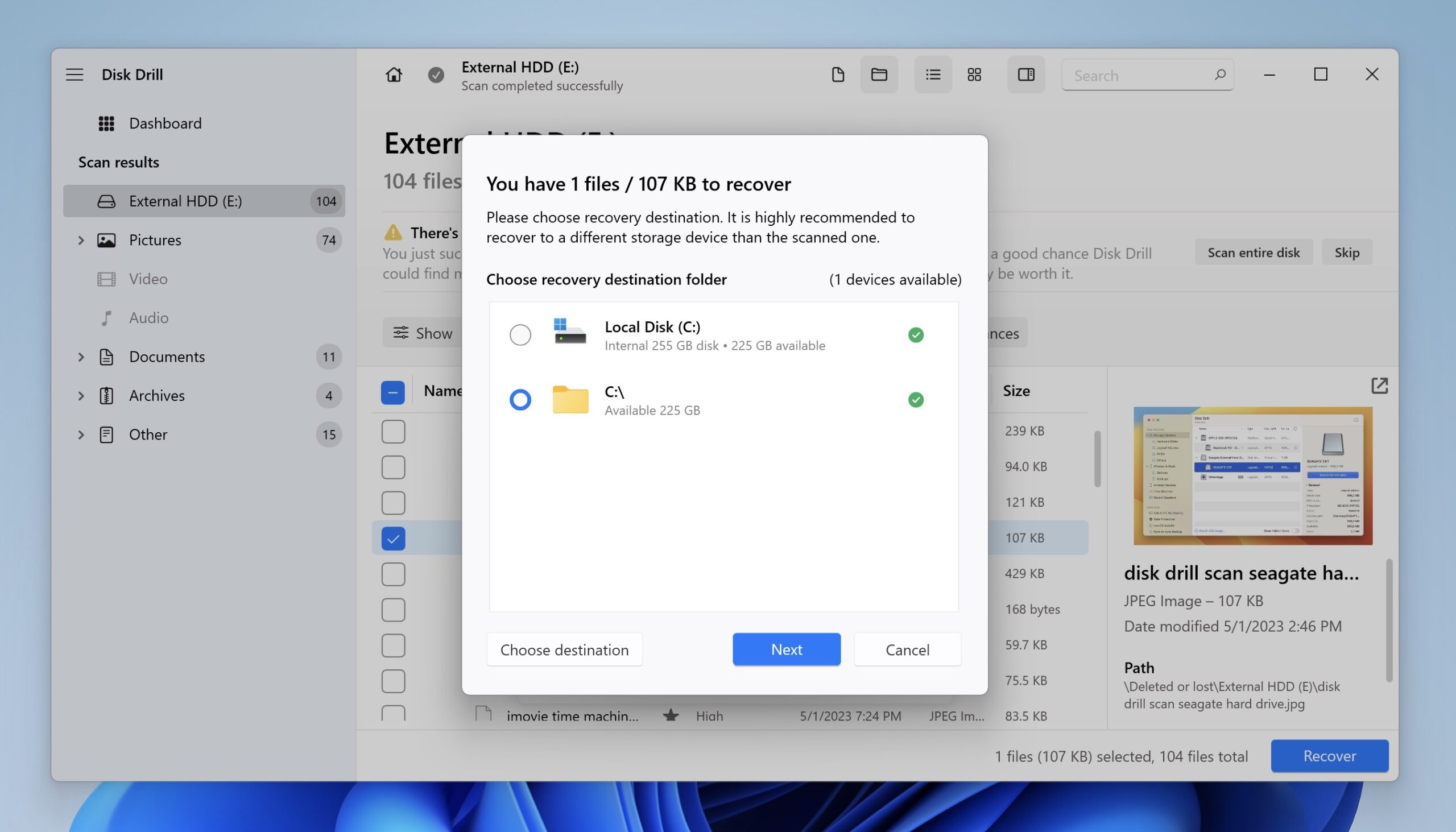Check the box for the 75.5 KB file

click(x=393, y=681)
